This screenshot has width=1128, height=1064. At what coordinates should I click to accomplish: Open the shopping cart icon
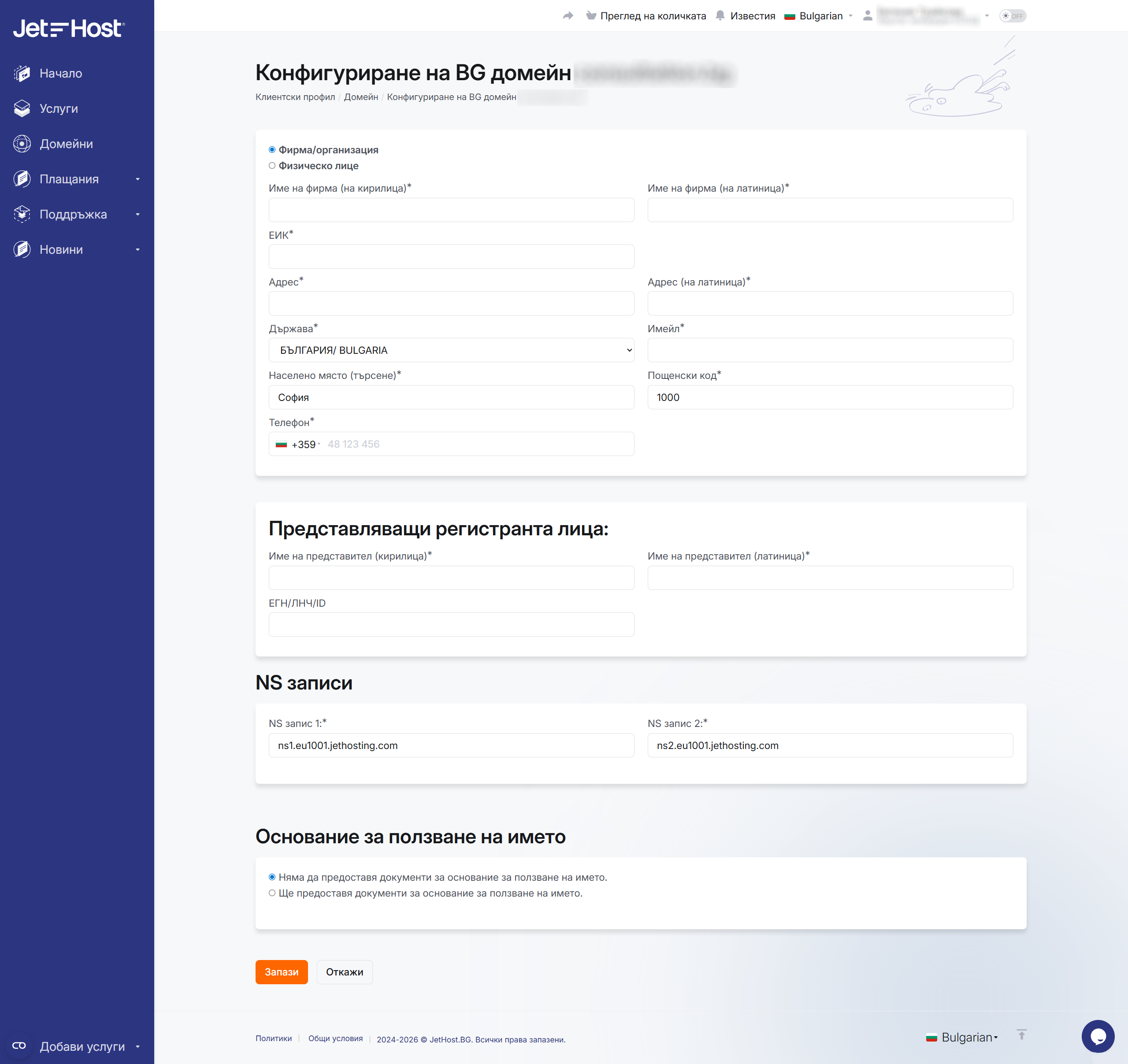coord(591,16)
